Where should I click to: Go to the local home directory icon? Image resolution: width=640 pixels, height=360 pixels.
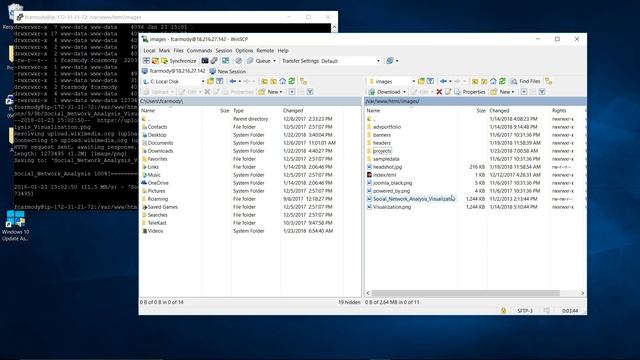(x=282, y=81)
